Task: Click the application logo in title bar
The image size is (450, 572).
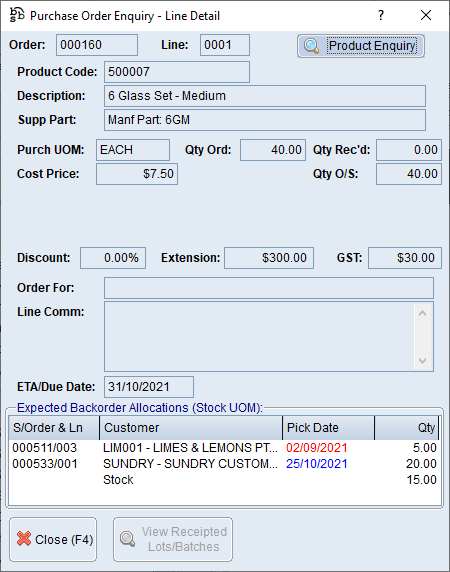Action: tap(17, 15)
